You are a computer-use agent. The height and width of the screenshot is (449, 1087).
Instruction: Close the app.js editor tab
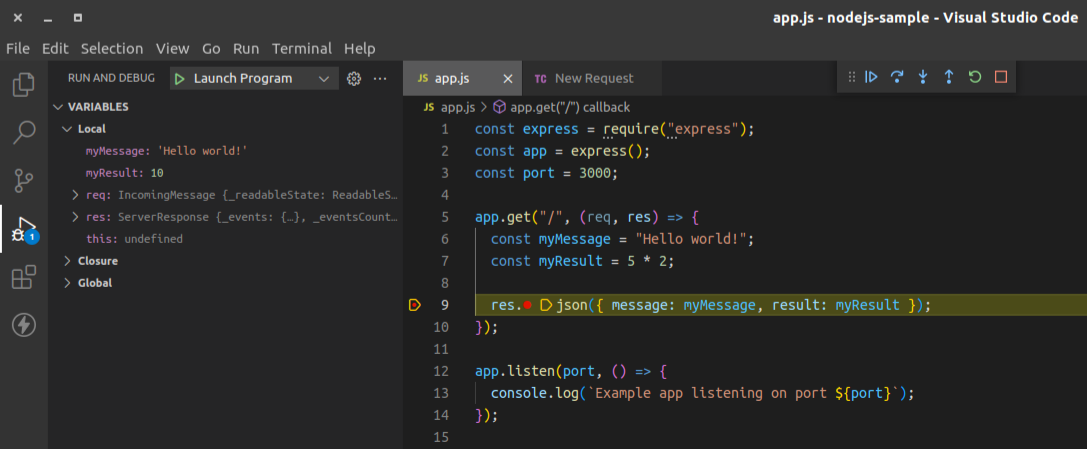pos(507,79)
